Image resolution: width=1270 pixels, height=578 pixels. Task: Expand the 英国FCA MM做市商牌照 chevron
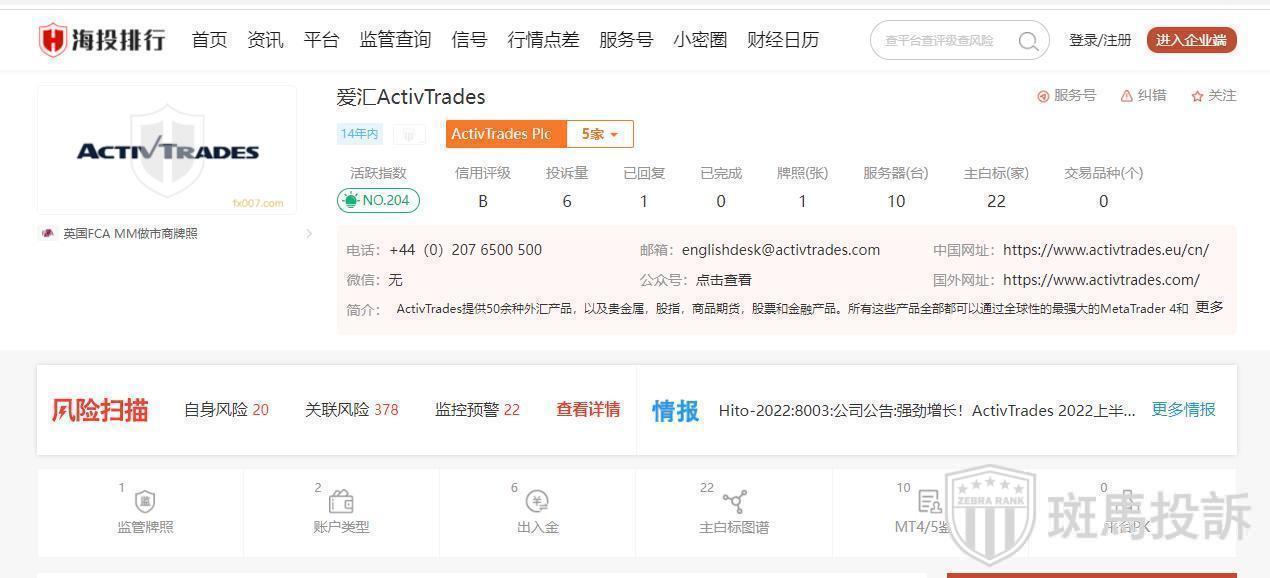coord(309,234)
